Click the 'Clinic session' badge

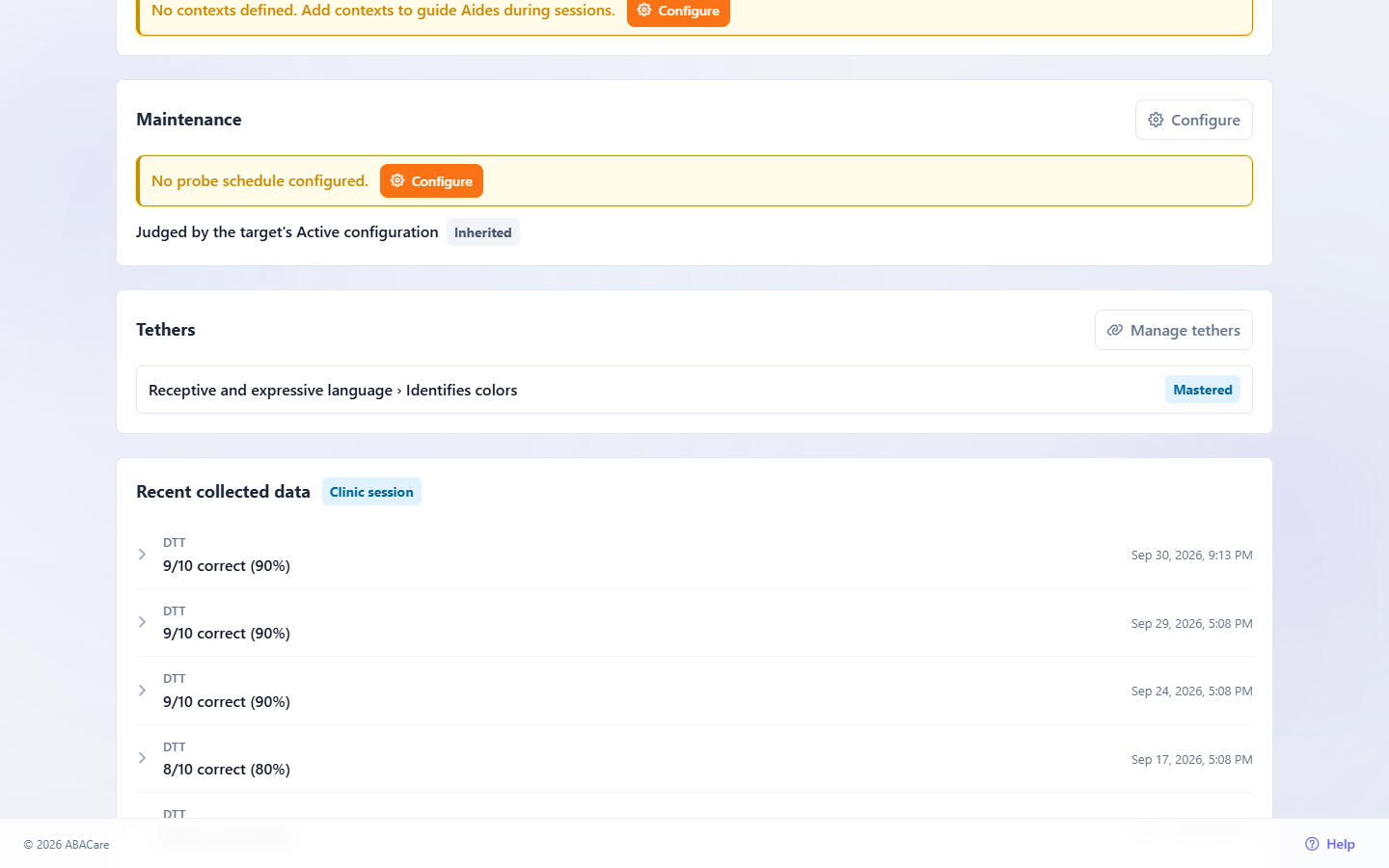[371, 492]
